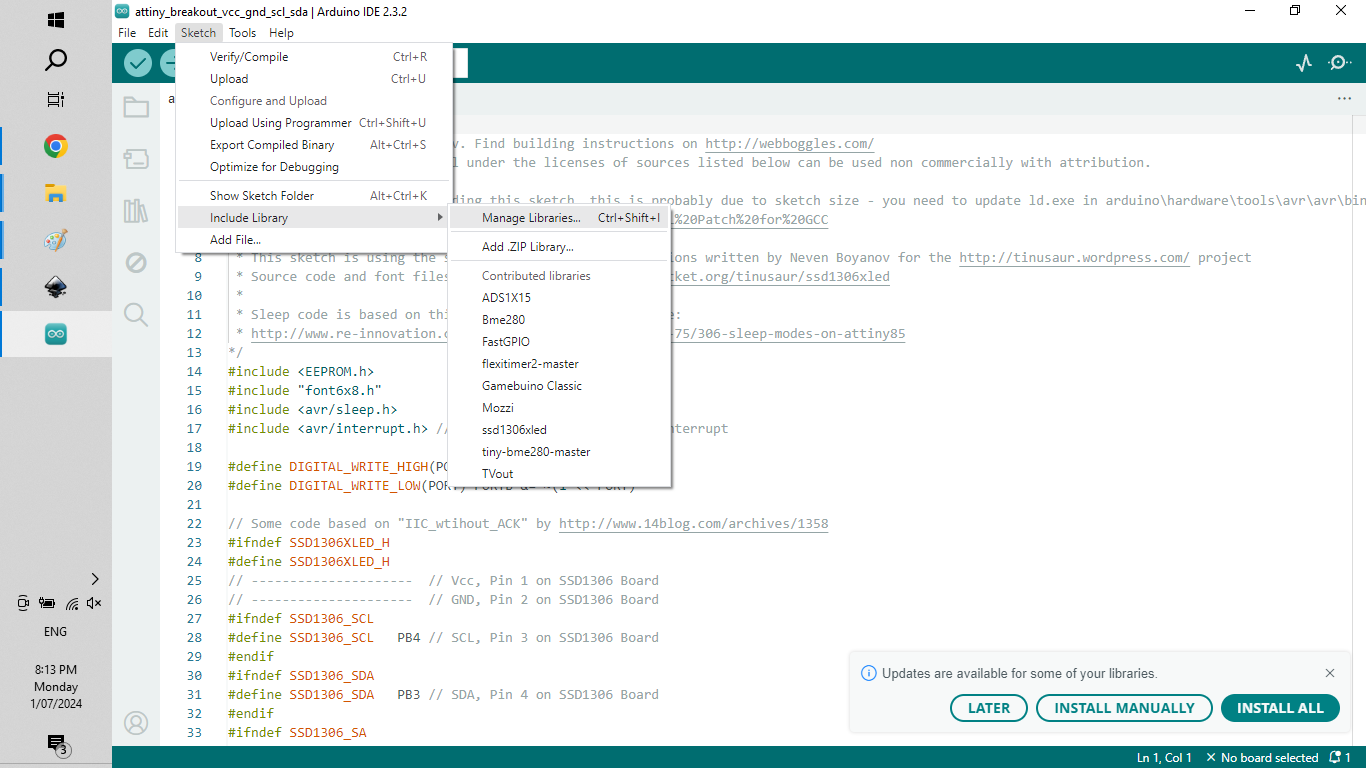This screenshot has width=1366, height=768.
Task: Open Windows Start menu
Action: (x=56, y=20)
